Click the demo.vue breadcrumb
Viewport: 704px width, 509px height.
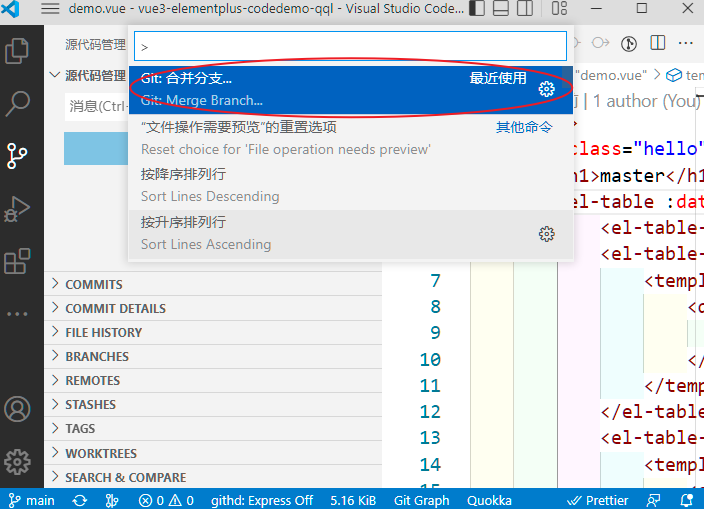(x=611, y=75)
